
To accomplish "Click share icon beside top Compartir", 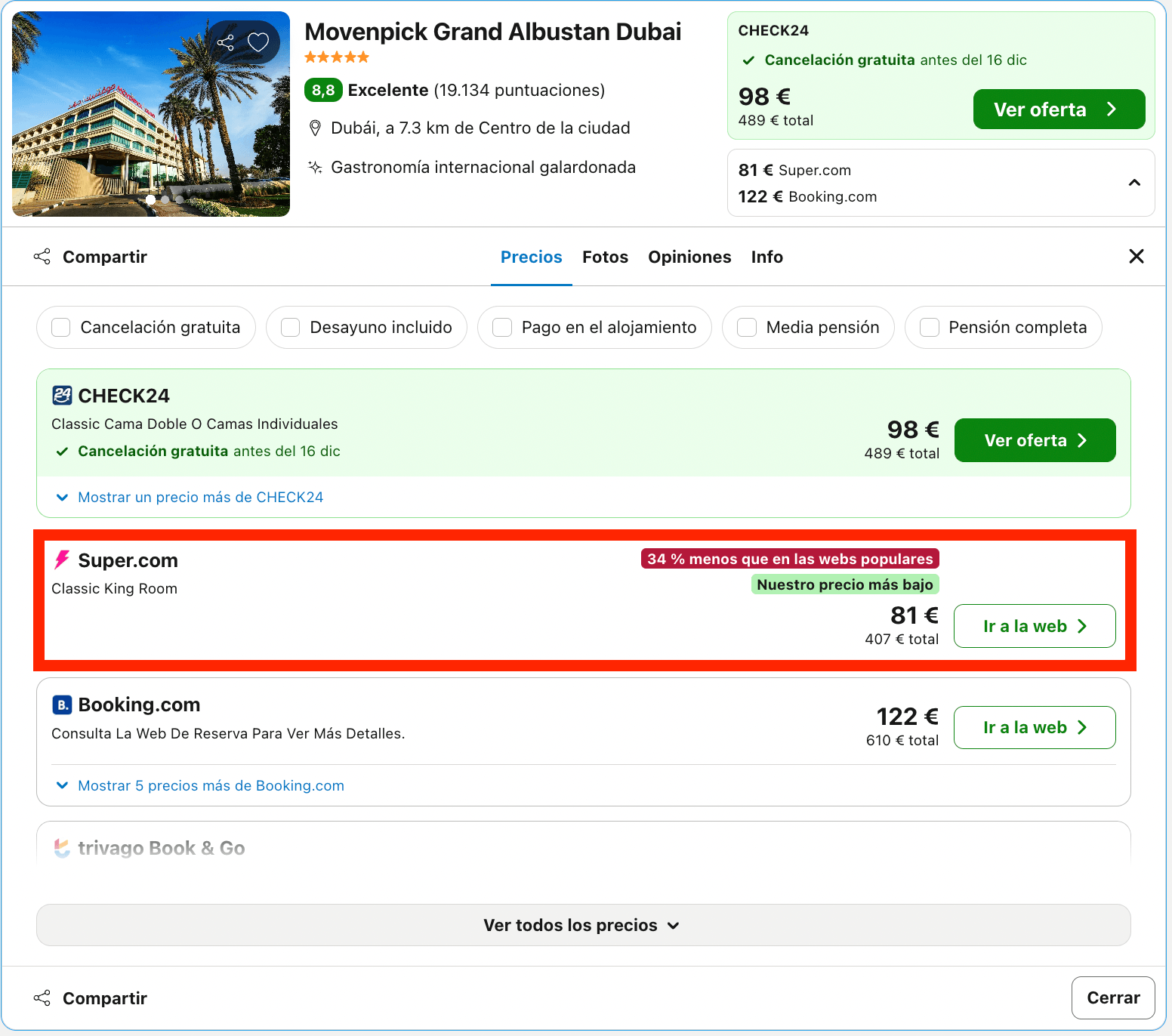I will pos(42,257).
